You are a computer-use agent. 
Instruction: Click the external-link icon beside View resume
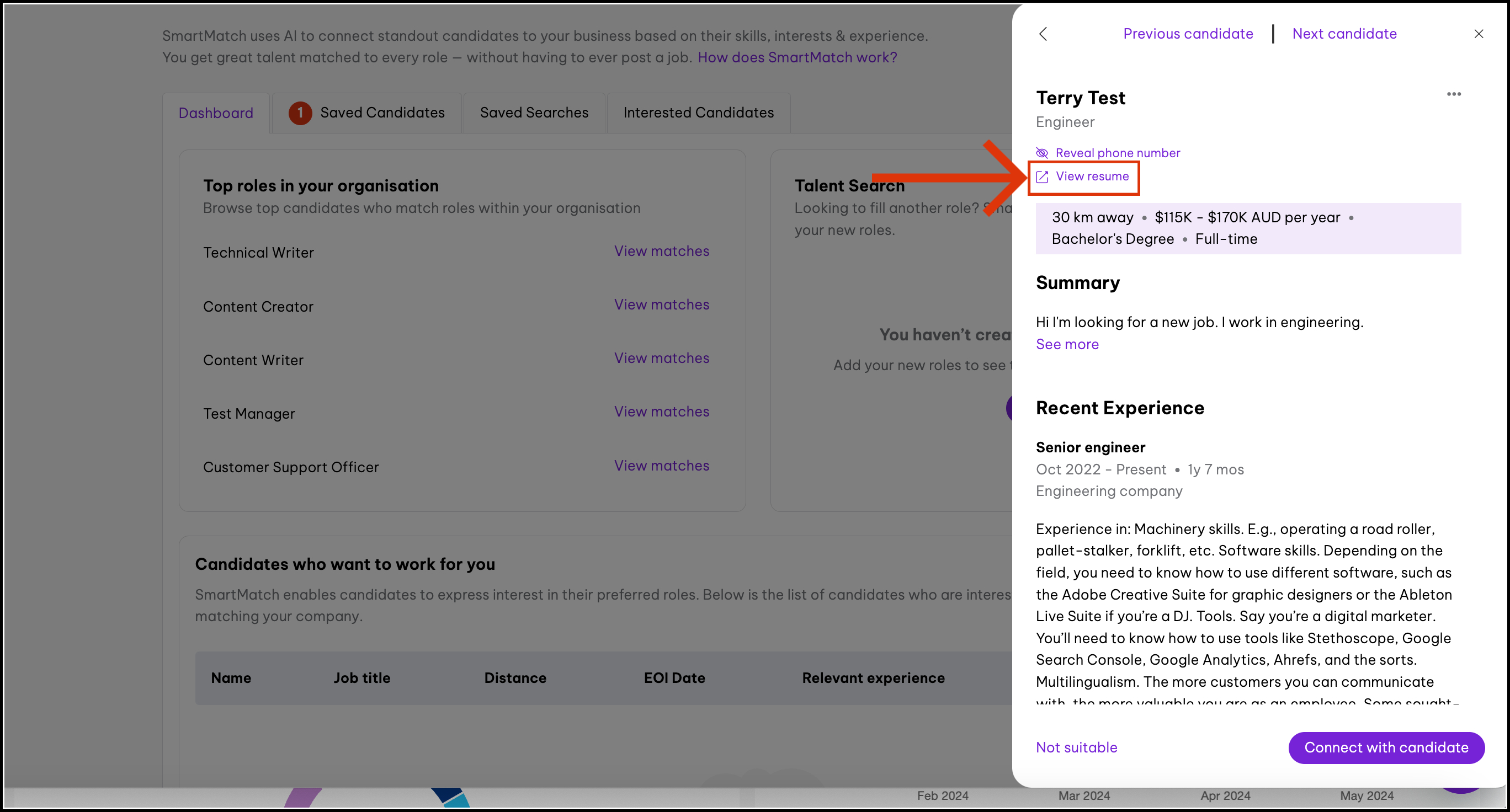(1041, 177)
